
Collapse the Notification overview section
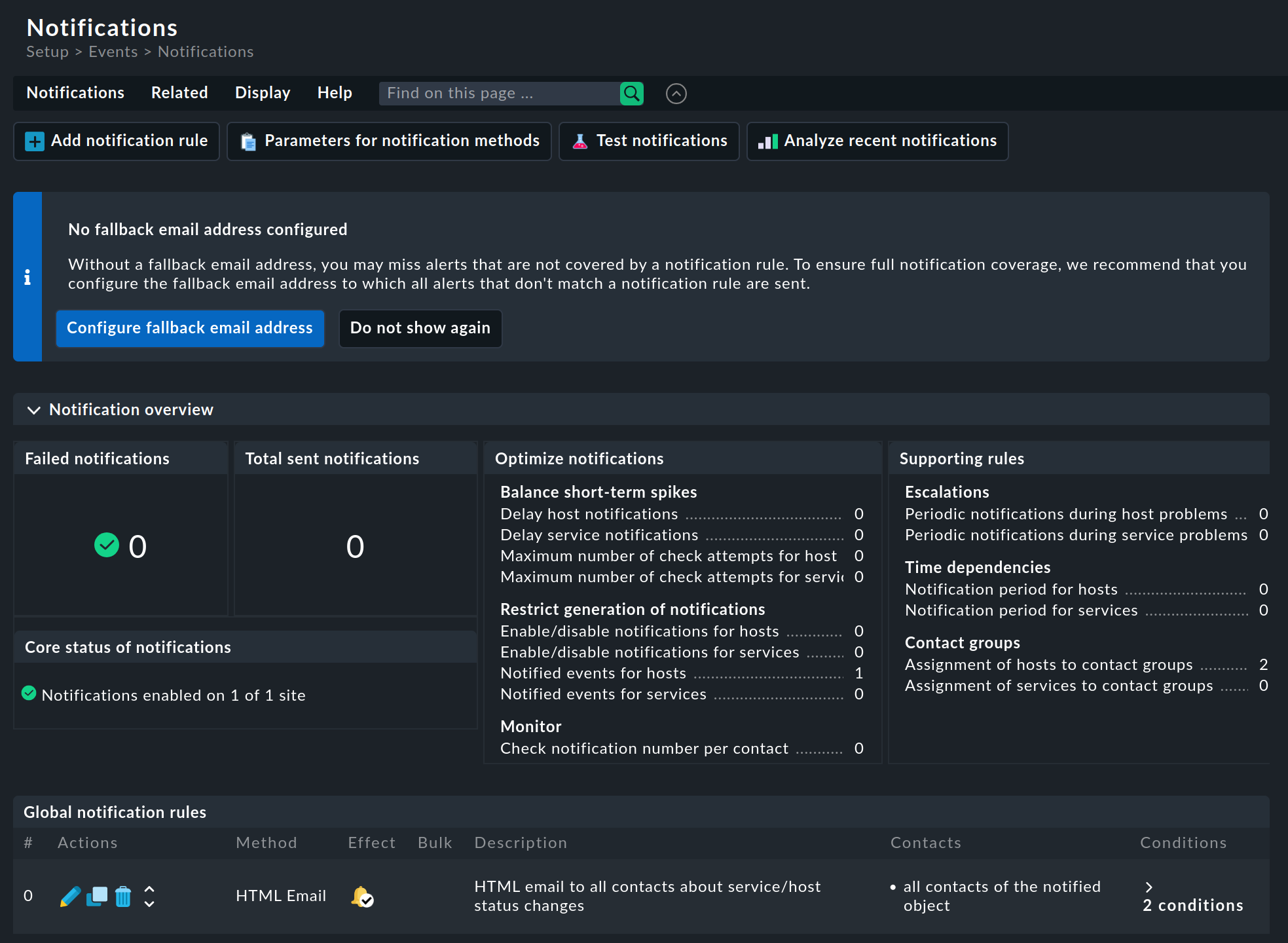[x=34, y=410]
